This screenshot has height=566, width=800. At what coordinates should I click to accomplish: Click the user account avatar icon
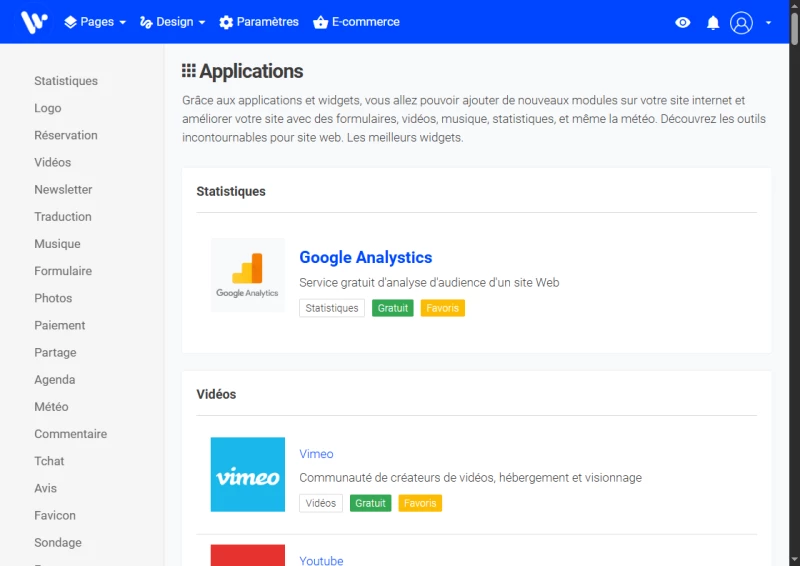pyautogui.click(x=741, y=22)
